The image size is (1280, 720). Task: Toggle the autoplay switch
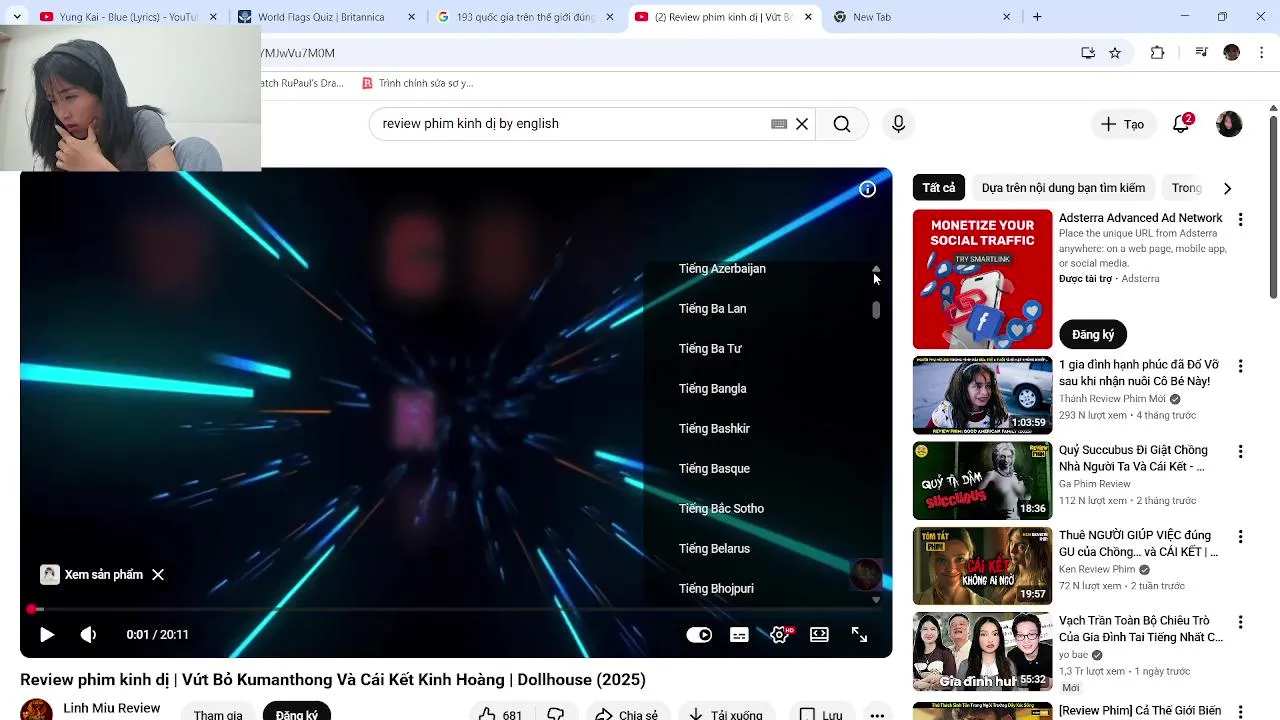[x=699, y=635]
